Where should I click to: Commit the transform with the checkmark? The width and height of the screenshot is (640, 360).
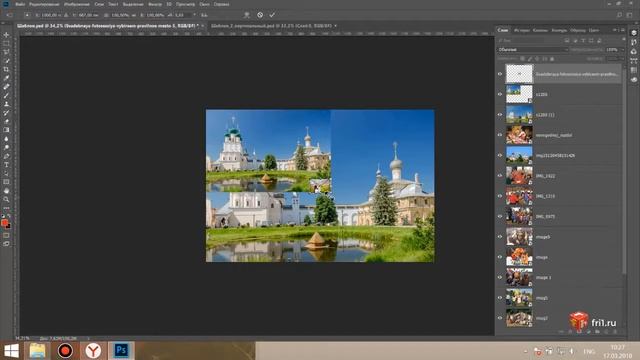[x=272, y=15]
